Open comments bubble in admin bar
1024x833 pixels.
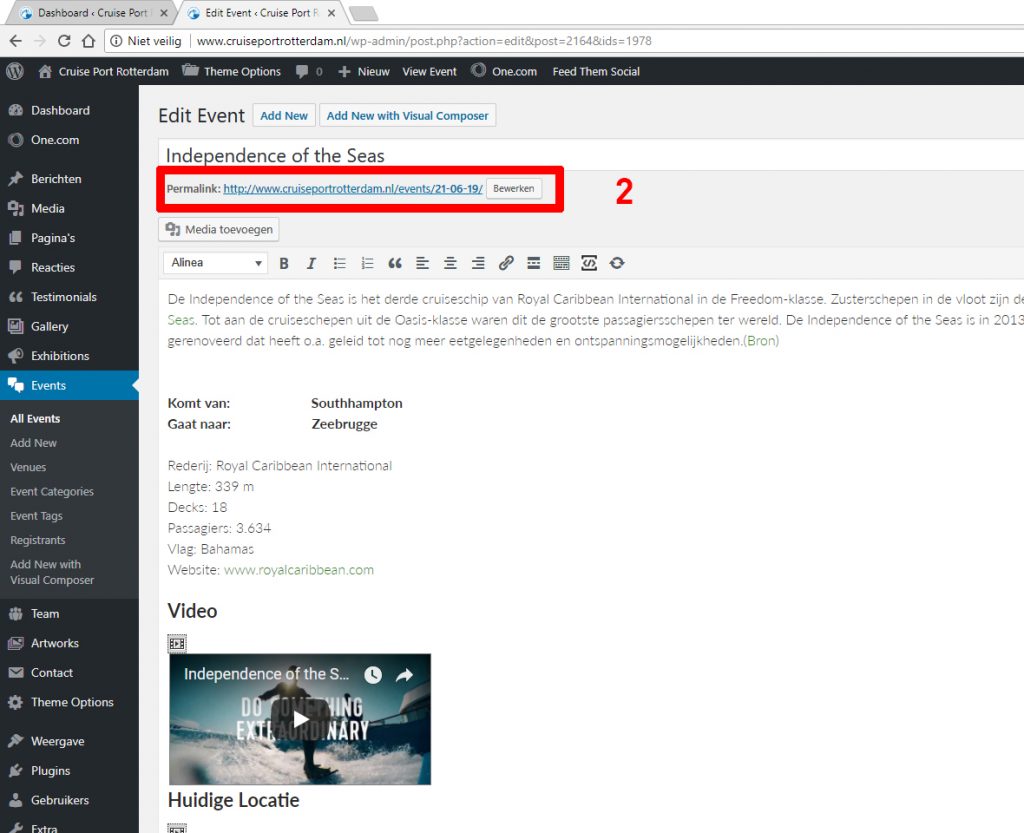point(309,71)
